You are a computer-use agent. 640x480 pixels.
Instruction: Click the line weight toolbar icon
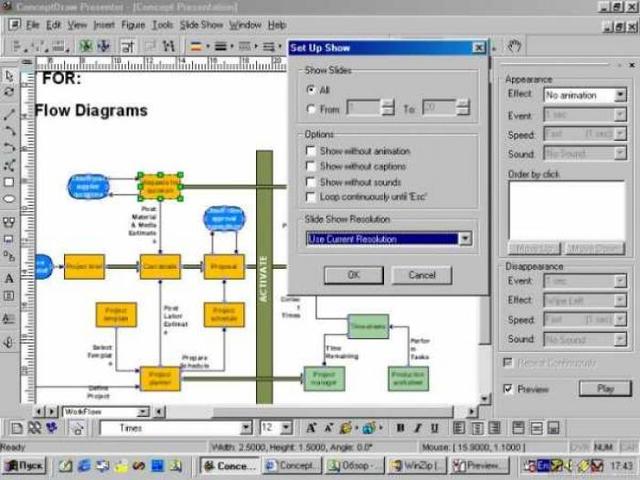pos(221,46)
